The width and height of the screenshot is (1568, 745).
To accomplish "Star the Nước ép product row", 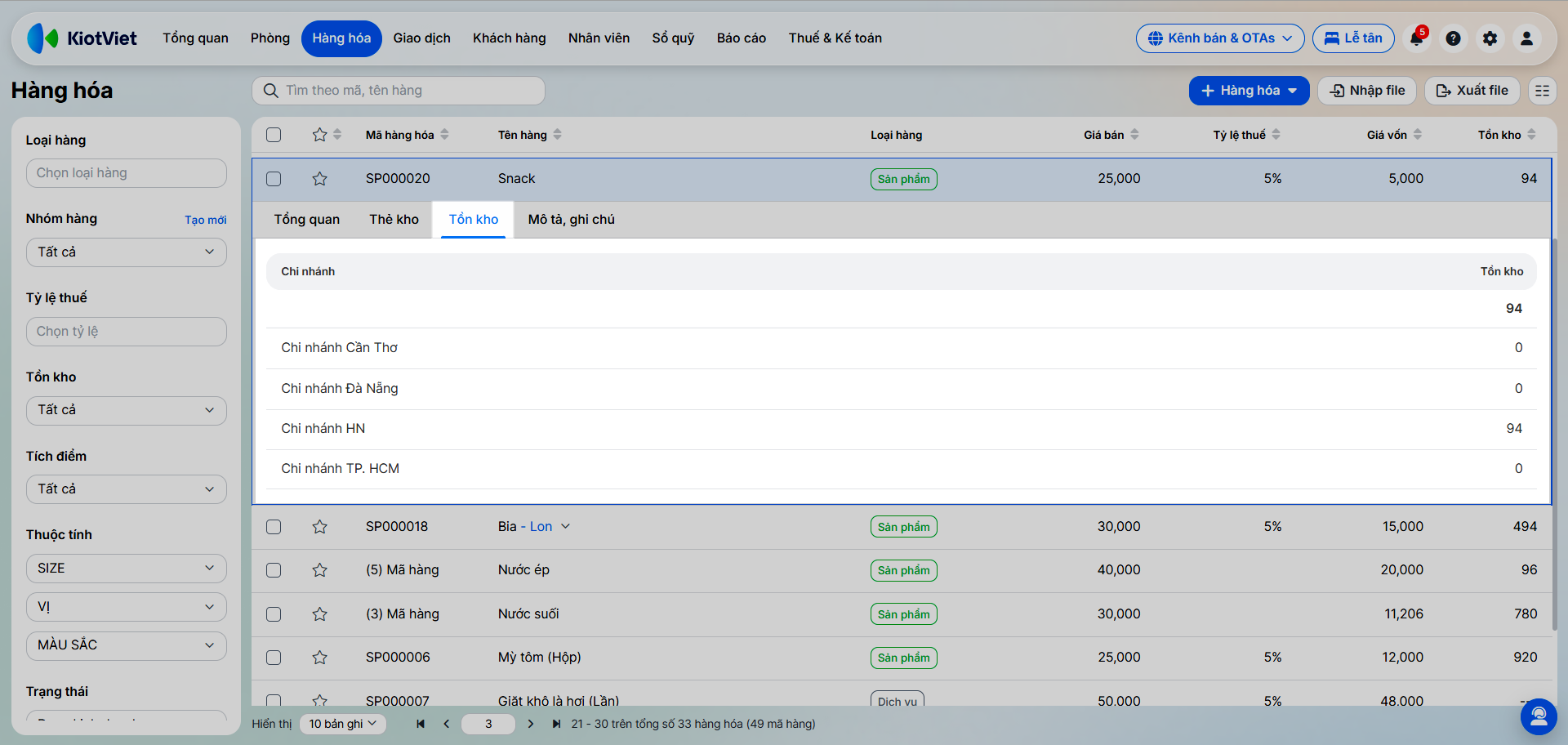I will (319, 570).
